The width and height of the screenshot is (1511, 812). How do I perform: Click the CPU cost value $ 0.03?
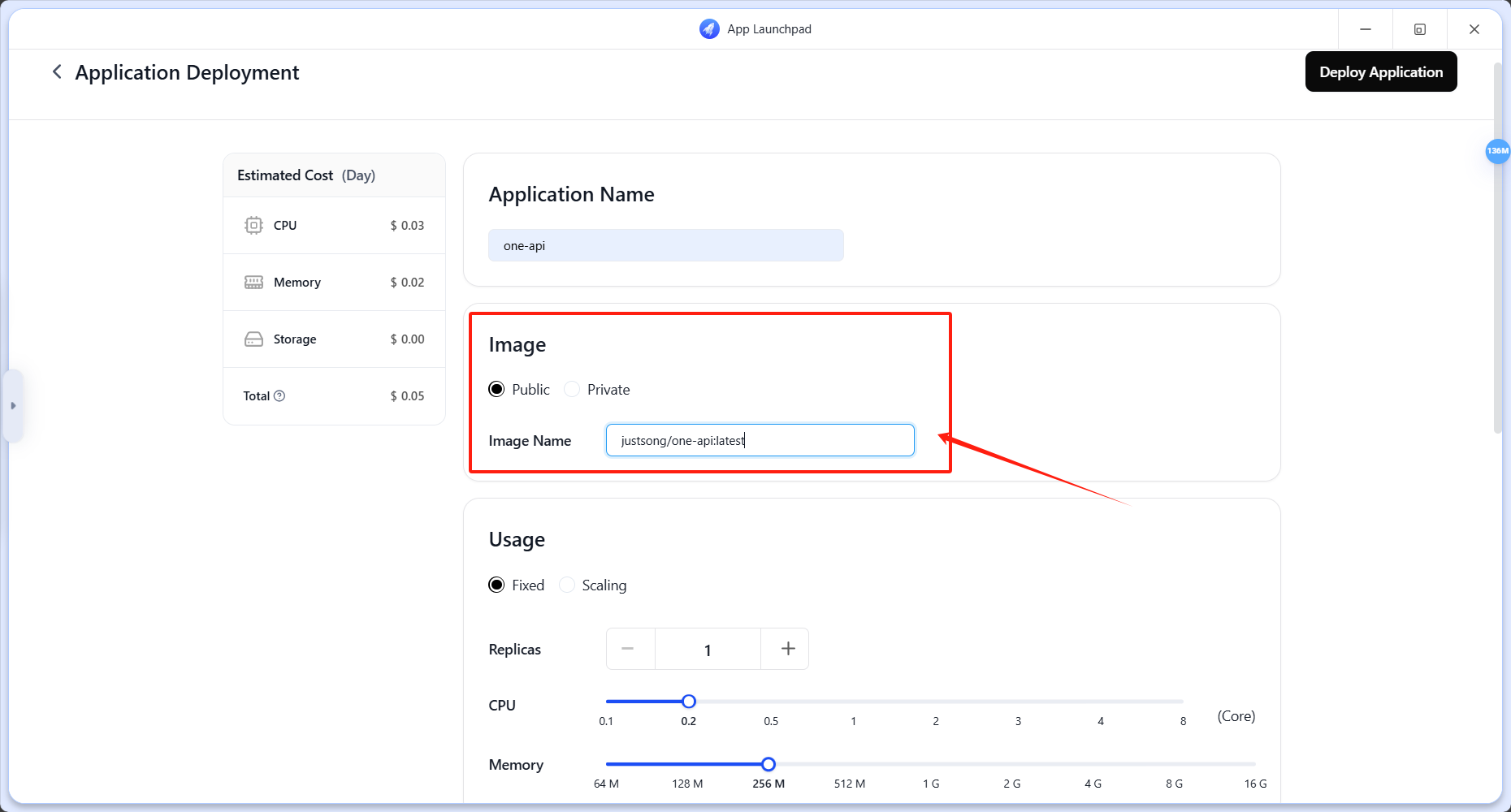(x=407, y=225)
